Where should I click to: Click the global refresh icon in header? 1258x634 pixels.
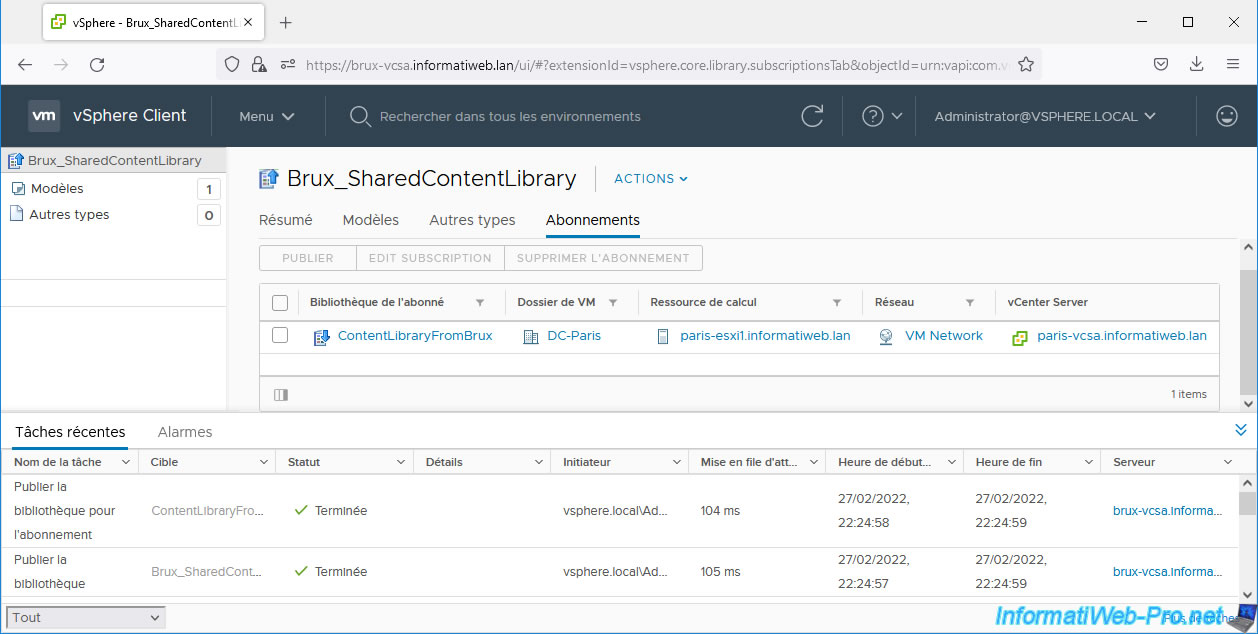[x=813, y=116]
